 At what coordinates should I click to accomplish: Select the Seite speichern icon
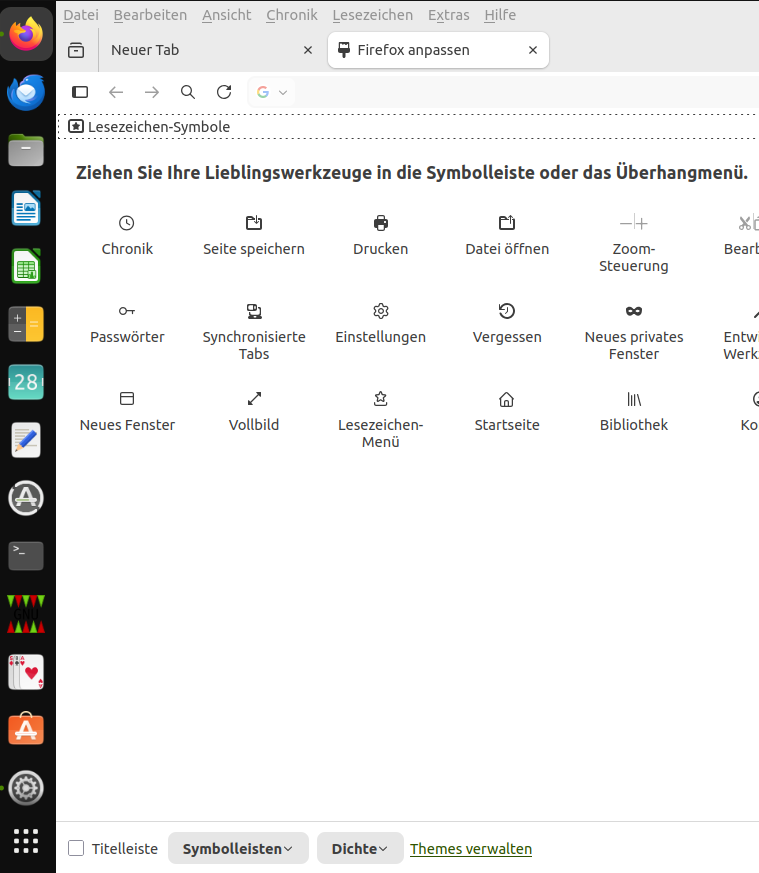(254, 223)
